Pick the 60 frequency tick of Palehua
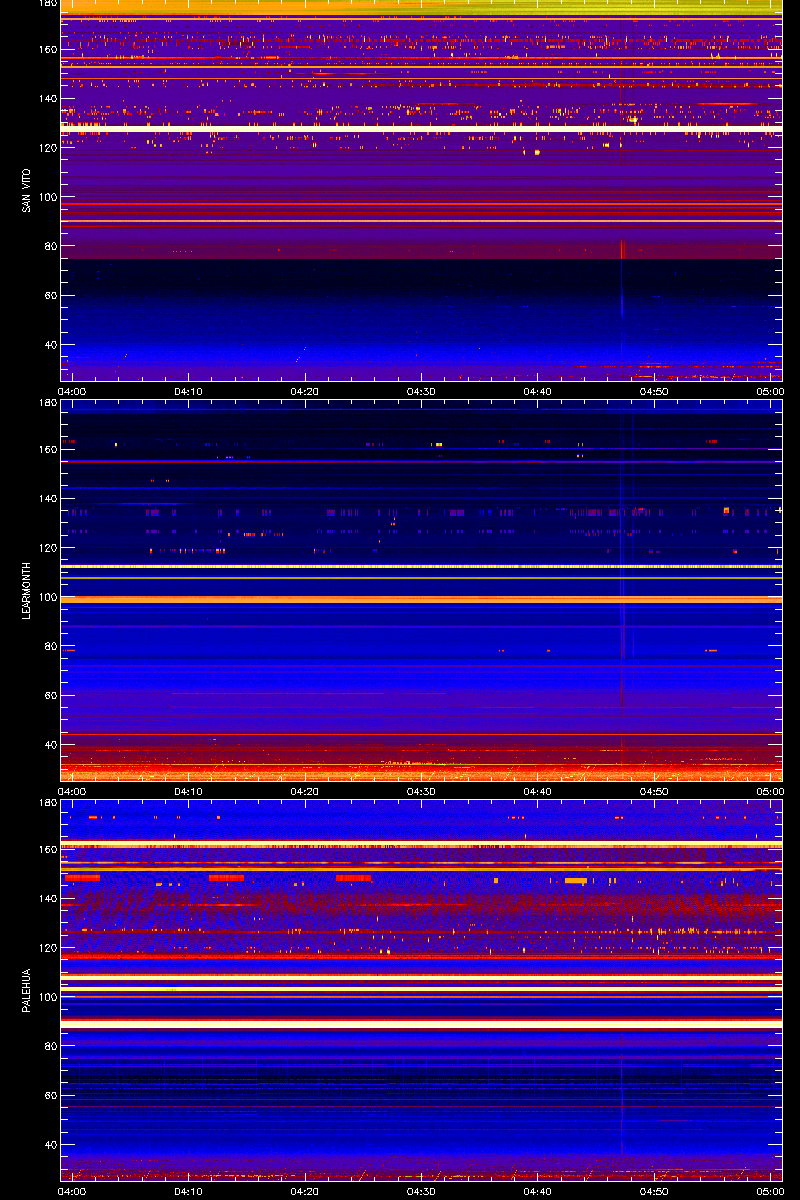This screenshot has width=800, height=1200. click(x=50, y=1096)
